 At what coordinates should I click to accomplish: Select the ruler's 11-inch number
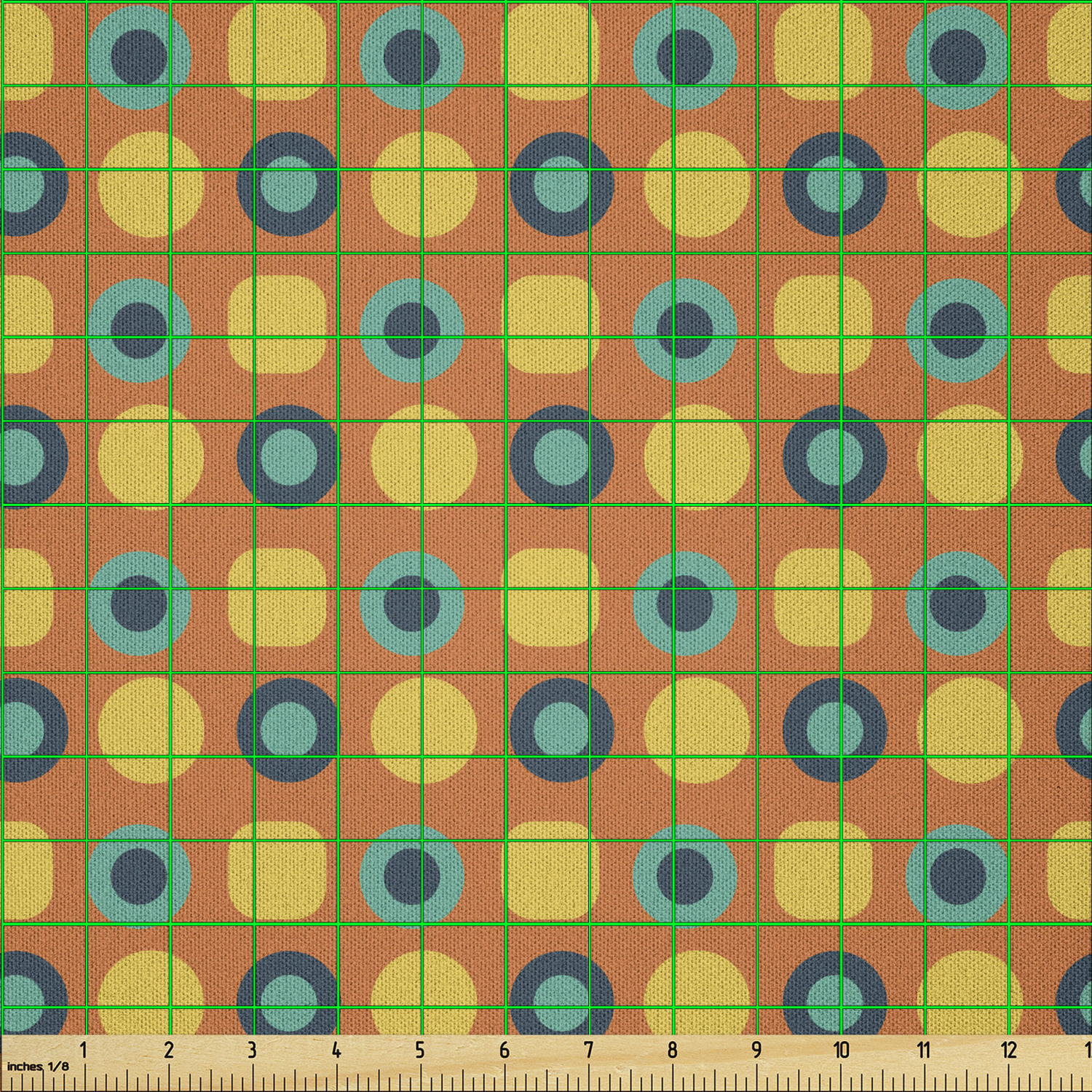pyautogui.click(x=924, y=1050)
